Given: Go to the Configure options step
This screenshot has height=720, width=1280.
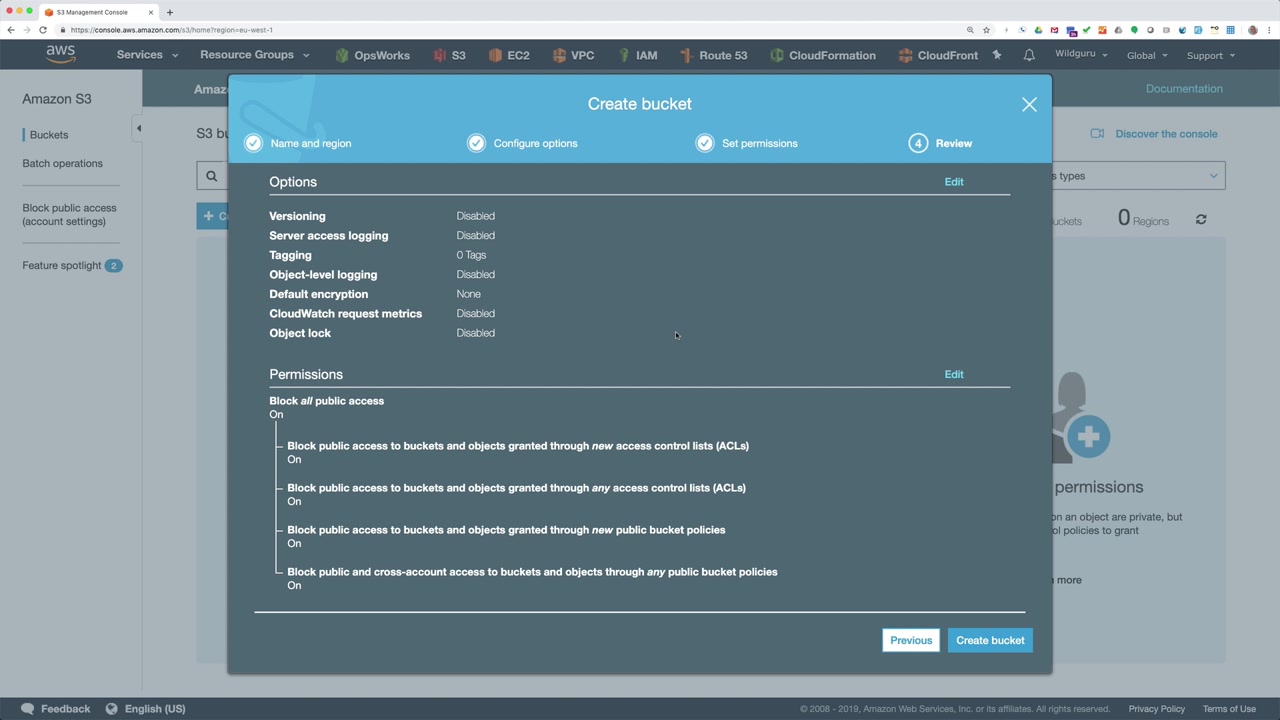Looking at the screenshot, I should pos(522,143).
